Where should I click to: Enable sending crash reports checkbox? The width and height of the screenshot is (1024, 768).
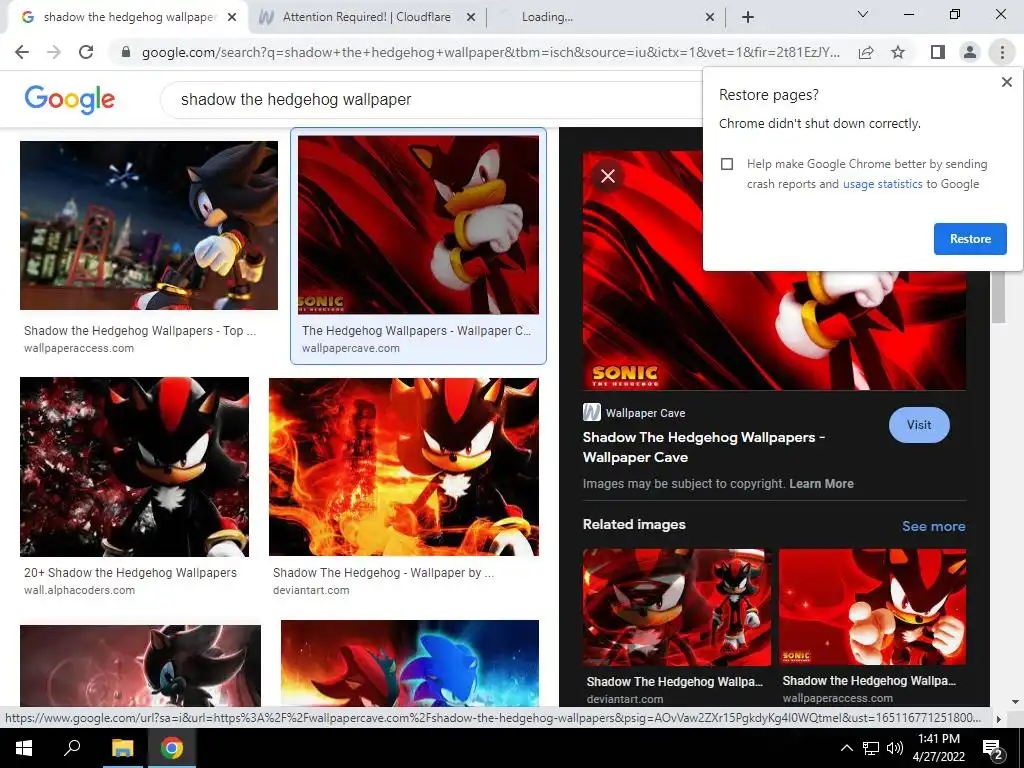pos(727,164)
